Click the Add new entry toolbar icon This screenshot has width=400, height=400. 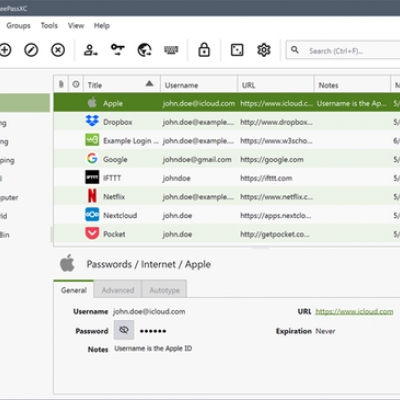coord(5,50)
